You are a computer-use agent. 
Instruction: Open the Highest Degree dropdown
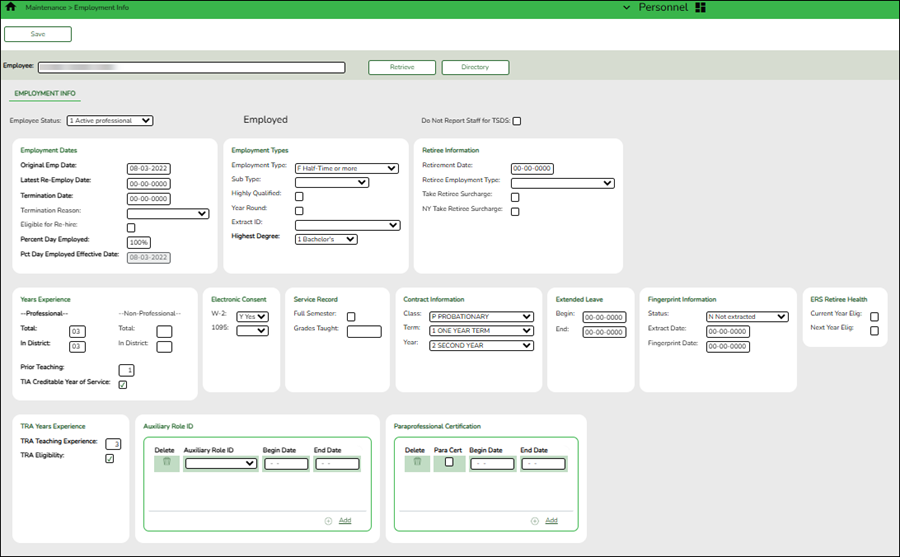[x=326, y=239]
